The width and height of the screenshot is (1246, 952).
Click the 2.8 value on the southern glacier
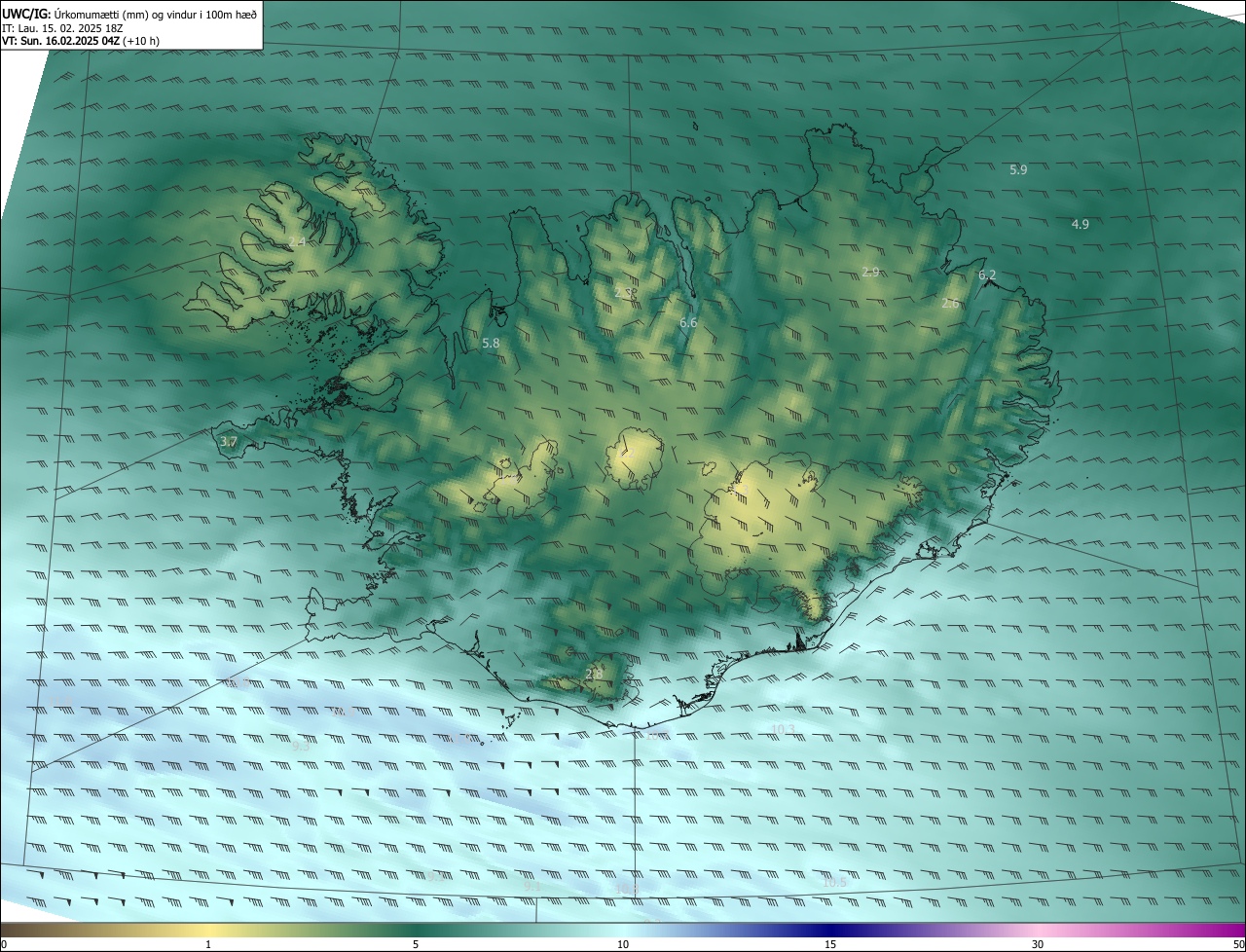click(594, 673)
